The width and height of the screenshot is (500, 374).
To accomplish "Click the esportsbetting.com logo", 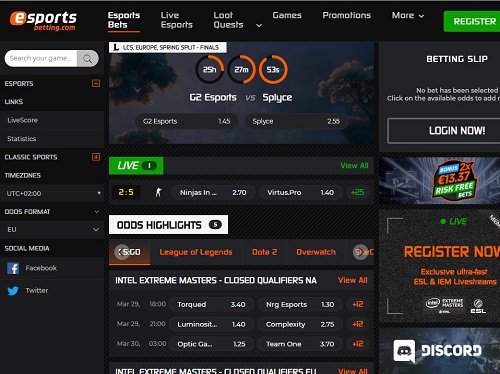I will tap(43, 21).
